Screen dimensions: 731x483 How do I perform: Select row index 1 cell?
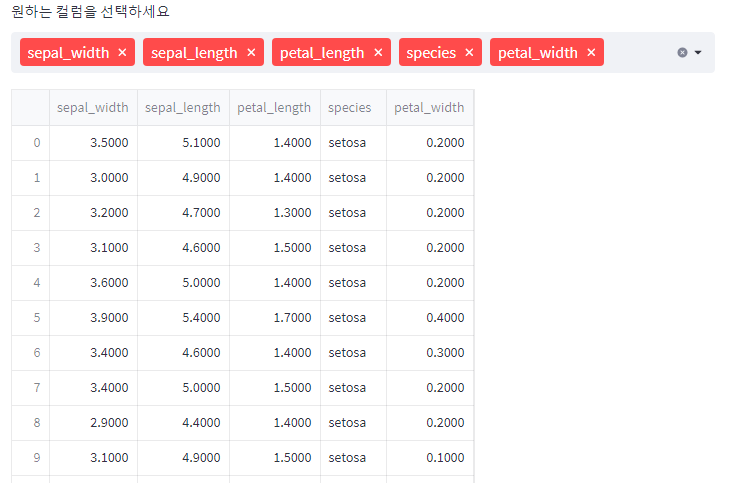[x=31, y=178]
